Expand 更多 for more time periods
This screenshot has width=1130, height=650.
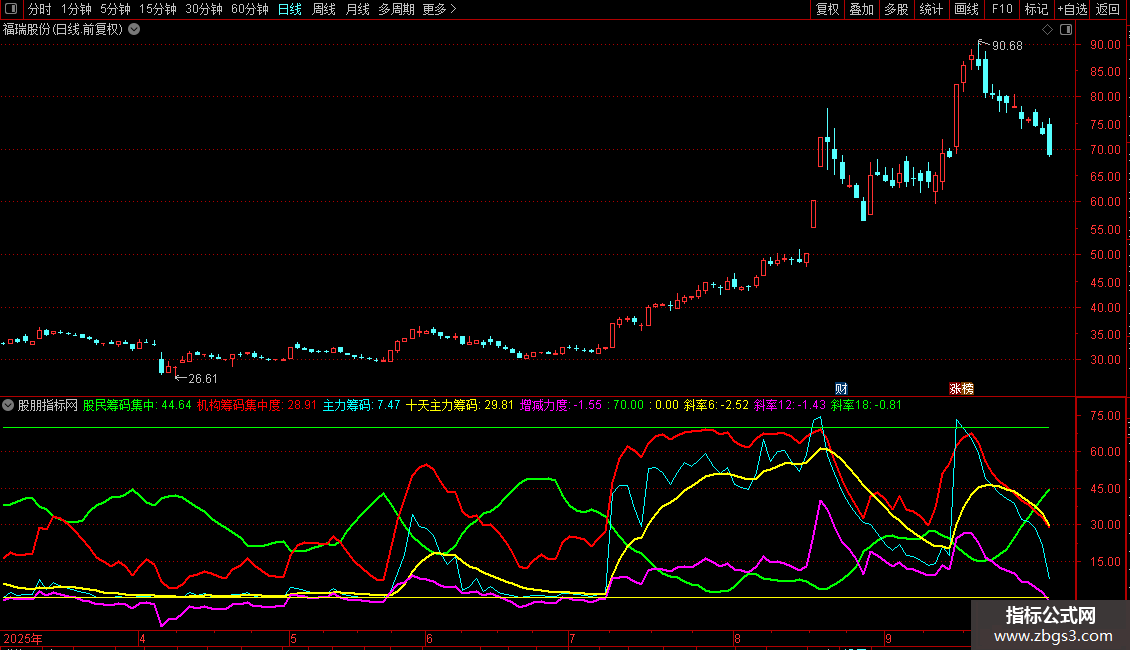439,10
